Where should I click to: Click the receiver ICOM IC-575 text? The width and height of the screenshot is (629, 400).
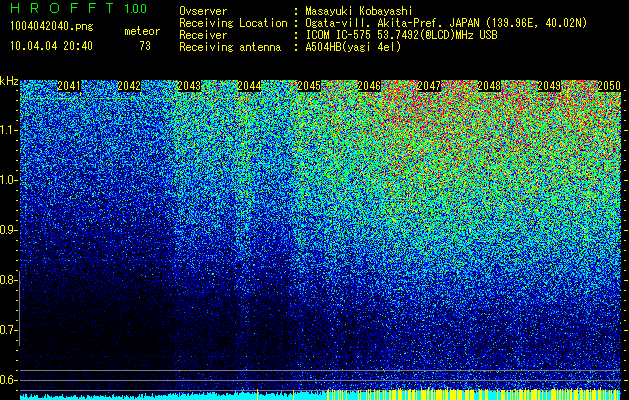pos(340,35)
